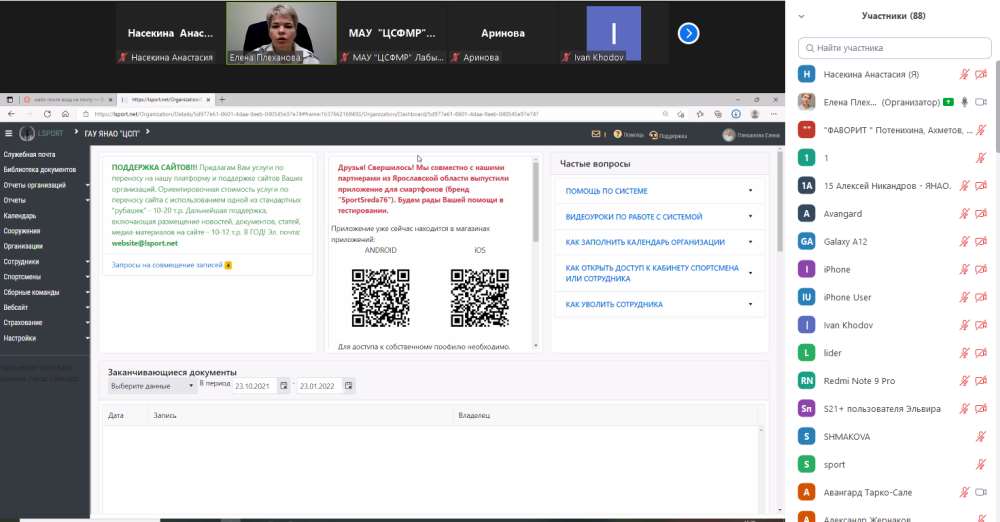Click the ГАУ ЯНАО "ЦСП" breadcrumb
The width and height of the screenshot is (1000, 522).
pos(112,133)
